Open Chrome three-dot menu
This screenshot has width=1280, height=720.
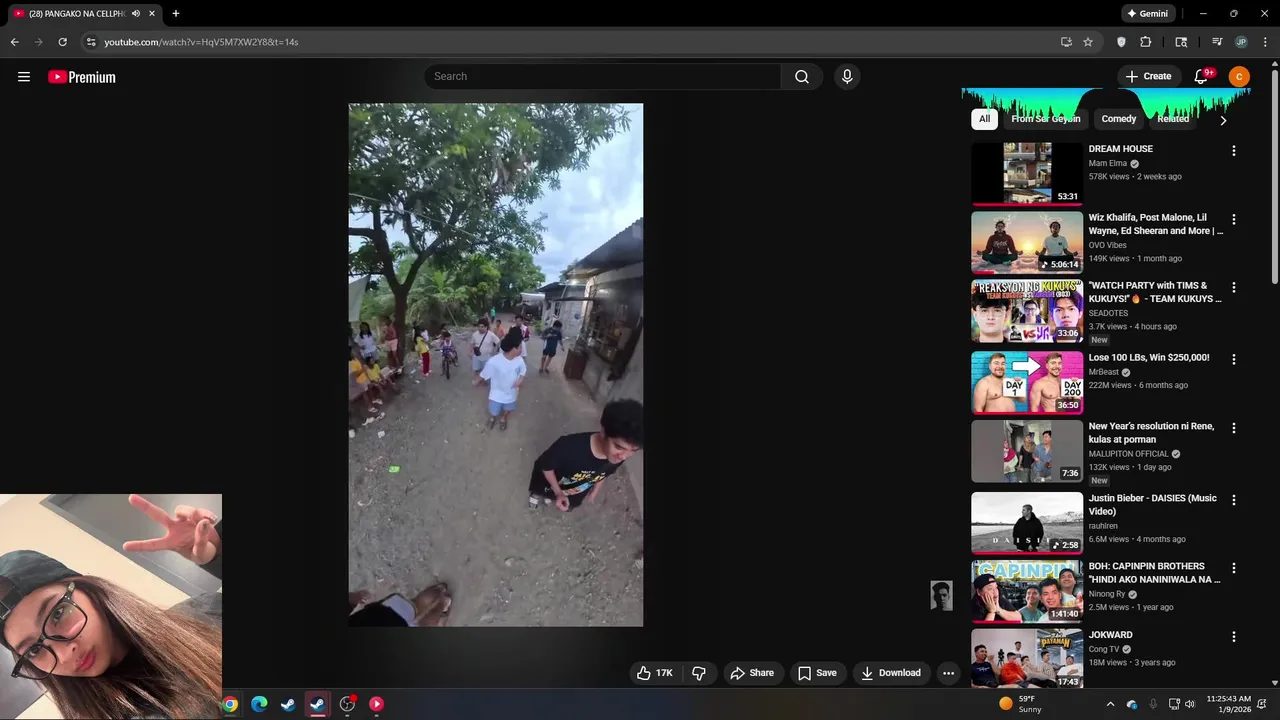tap(1265, 42)
